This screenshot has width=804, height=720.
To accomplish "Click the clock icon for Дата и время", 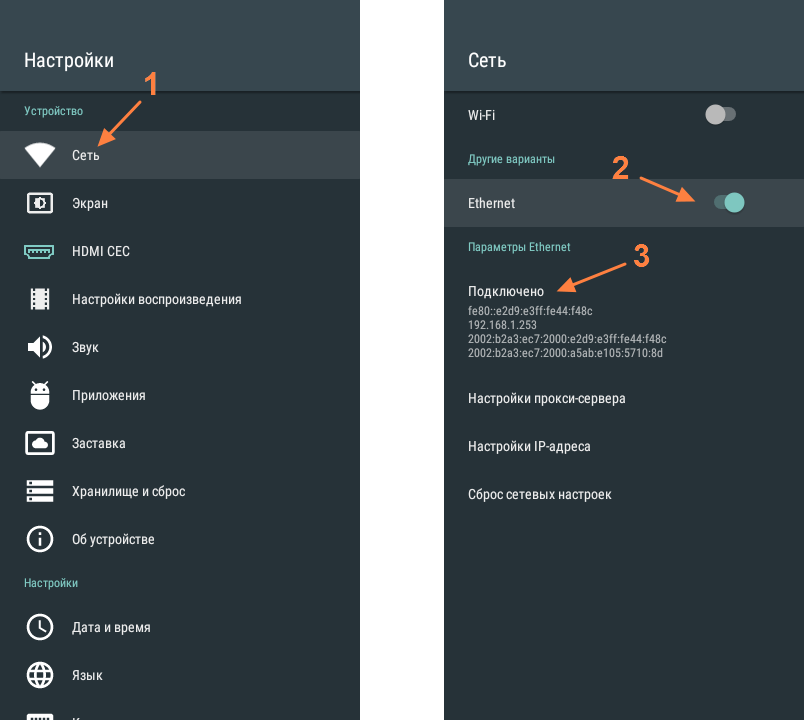I will (x=40, y=627).
